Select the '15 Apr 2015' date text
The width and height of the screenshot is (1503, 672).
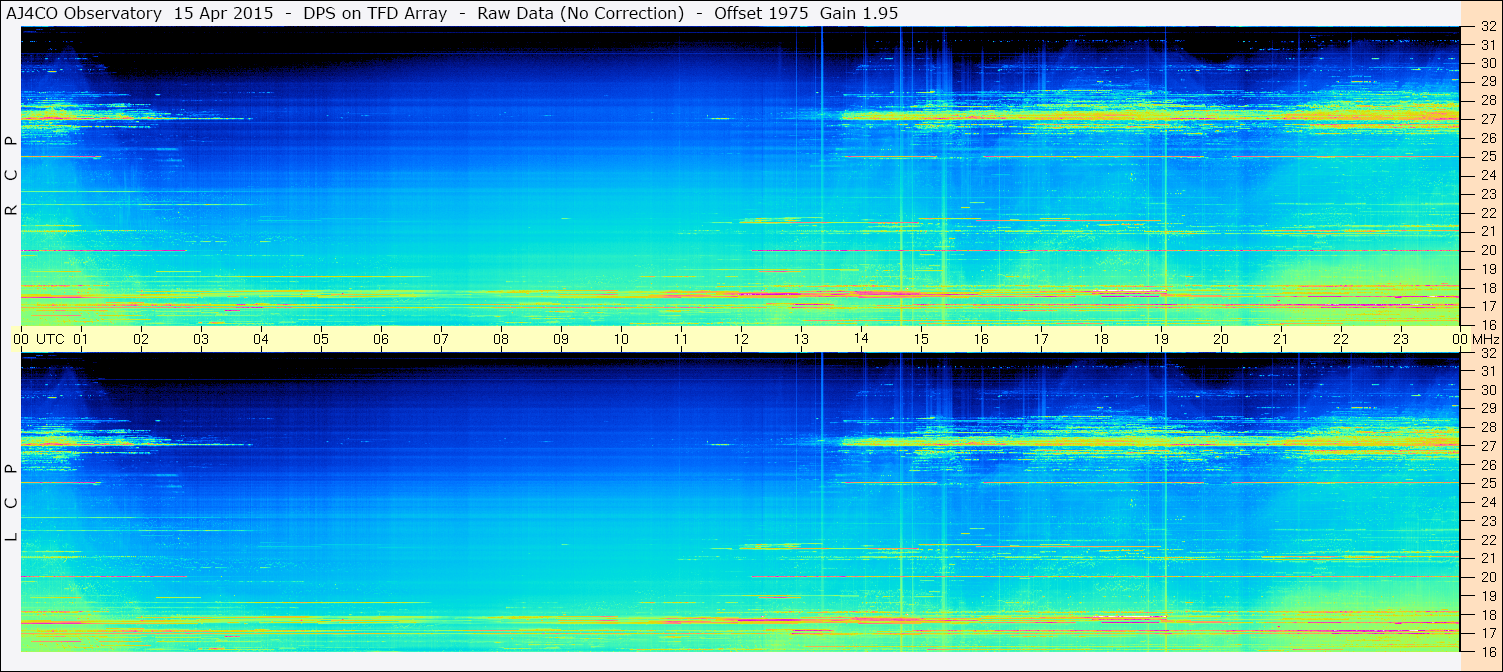coord(225,13)
